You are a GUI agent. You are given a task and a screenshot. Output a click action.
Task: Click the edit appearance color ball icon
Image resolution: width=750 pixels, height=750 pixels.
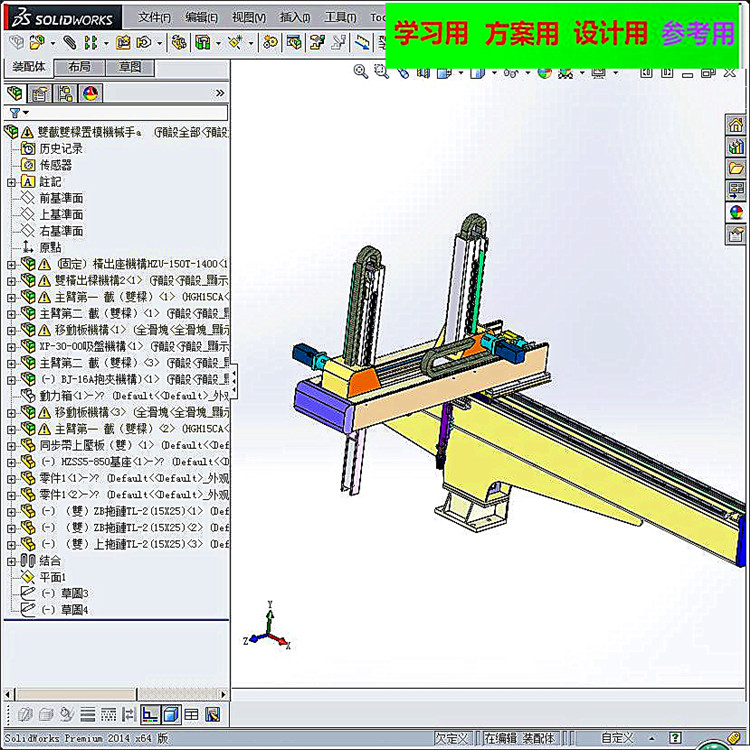coord(545,73)
